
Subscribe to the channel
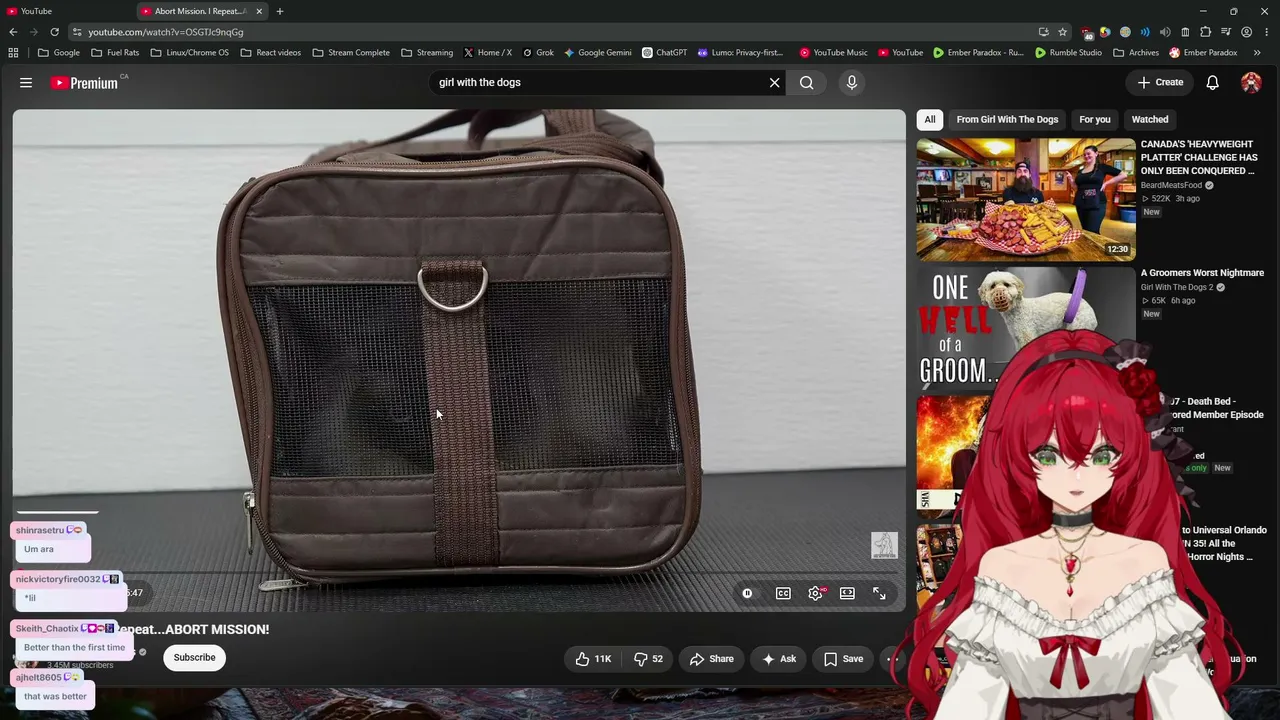pyautogui.click(x=194, y=658)
